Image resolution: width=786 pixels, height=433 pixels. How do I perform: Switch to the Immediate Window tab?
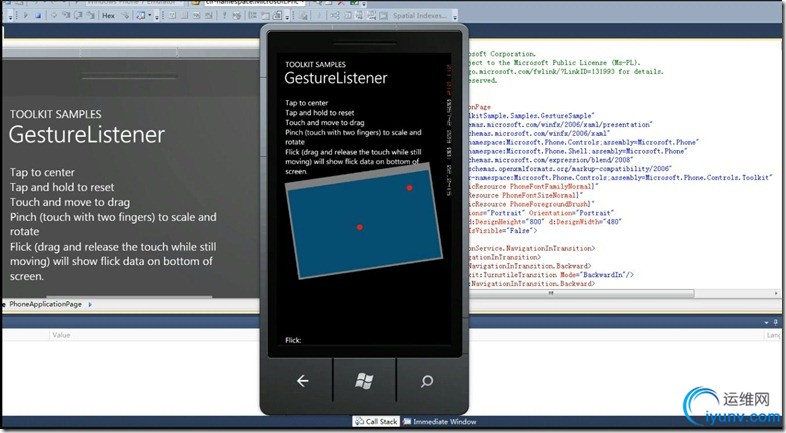click(440, 421)
